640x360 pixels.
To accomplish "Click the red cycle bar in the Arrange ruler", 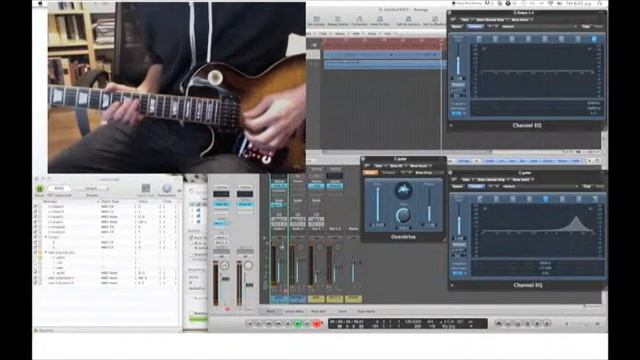I will (x=383, y=44).
